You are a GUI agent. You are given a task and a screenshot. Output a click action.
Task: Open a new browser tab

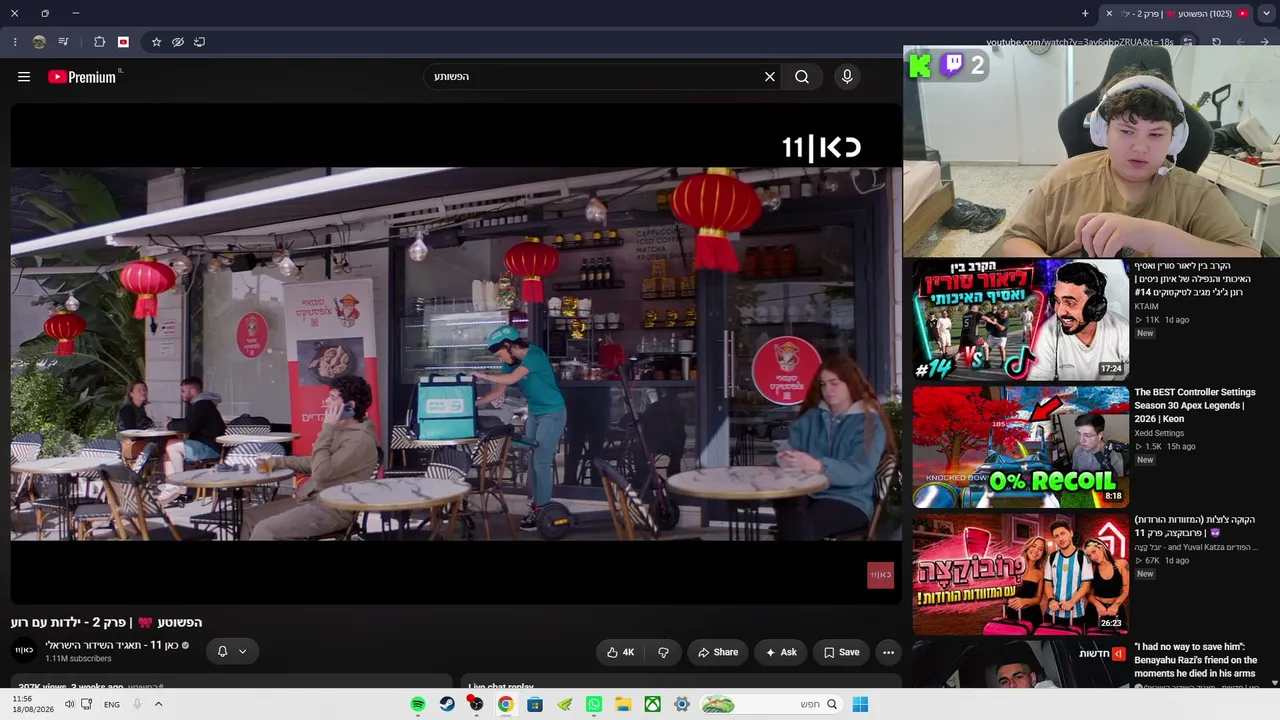[1085, 13]
